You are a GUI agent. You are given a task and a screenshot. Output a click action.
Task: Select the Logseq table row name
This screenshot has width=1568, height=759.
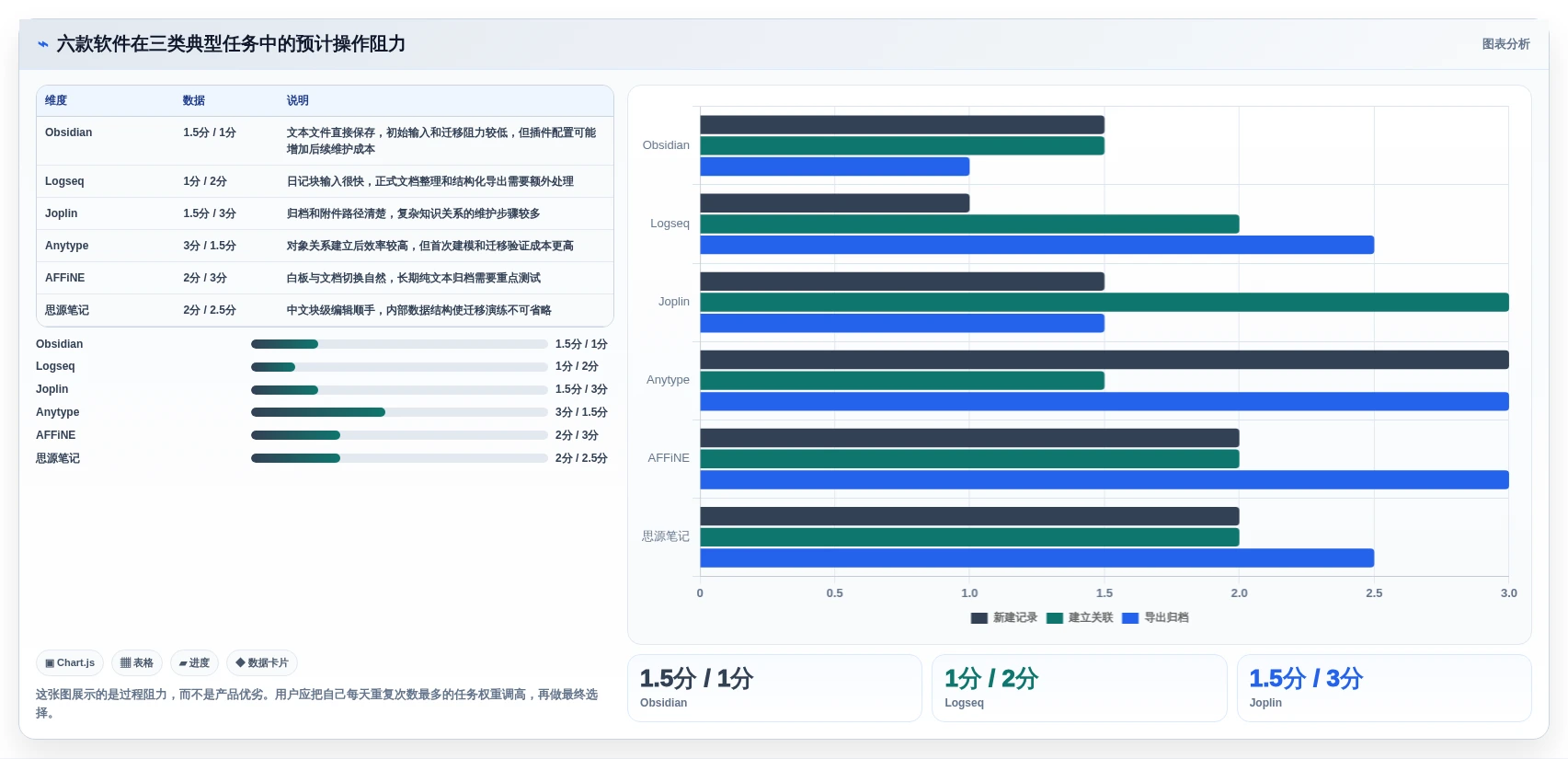pyautogui.click(x=64, y=181)
